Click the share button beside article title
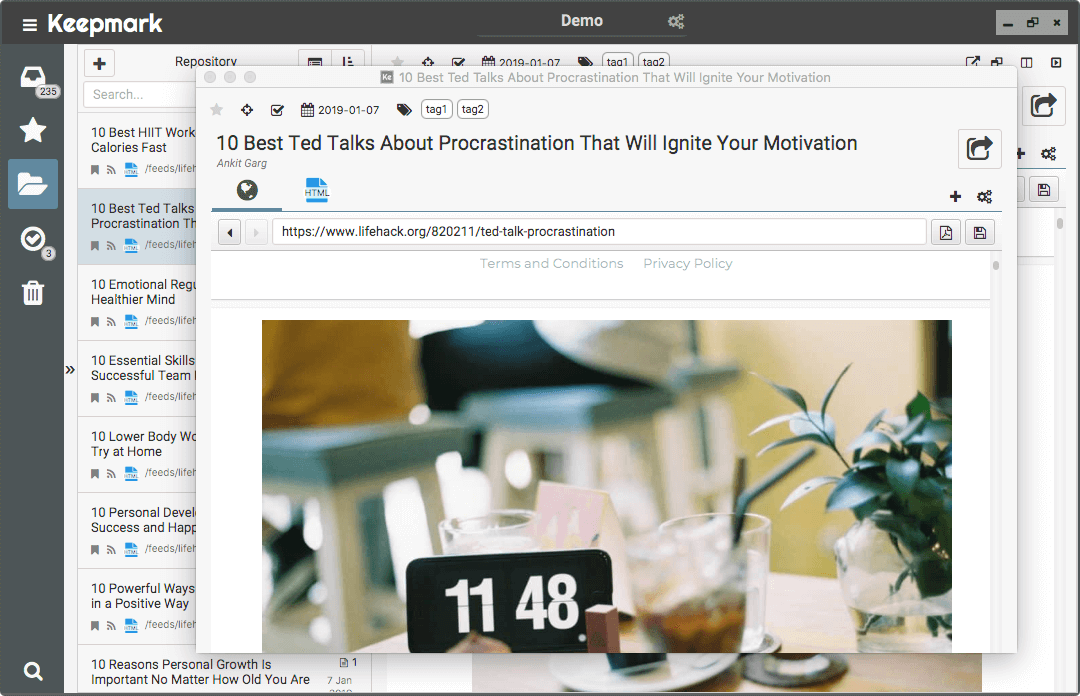1080x696 pixels. click(979, 149)
